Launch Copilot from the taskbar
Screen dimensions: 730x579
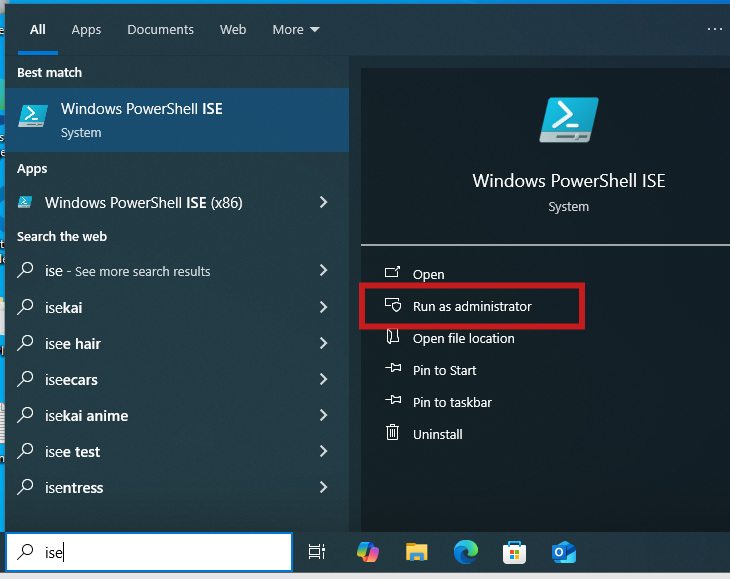point(368,552)
